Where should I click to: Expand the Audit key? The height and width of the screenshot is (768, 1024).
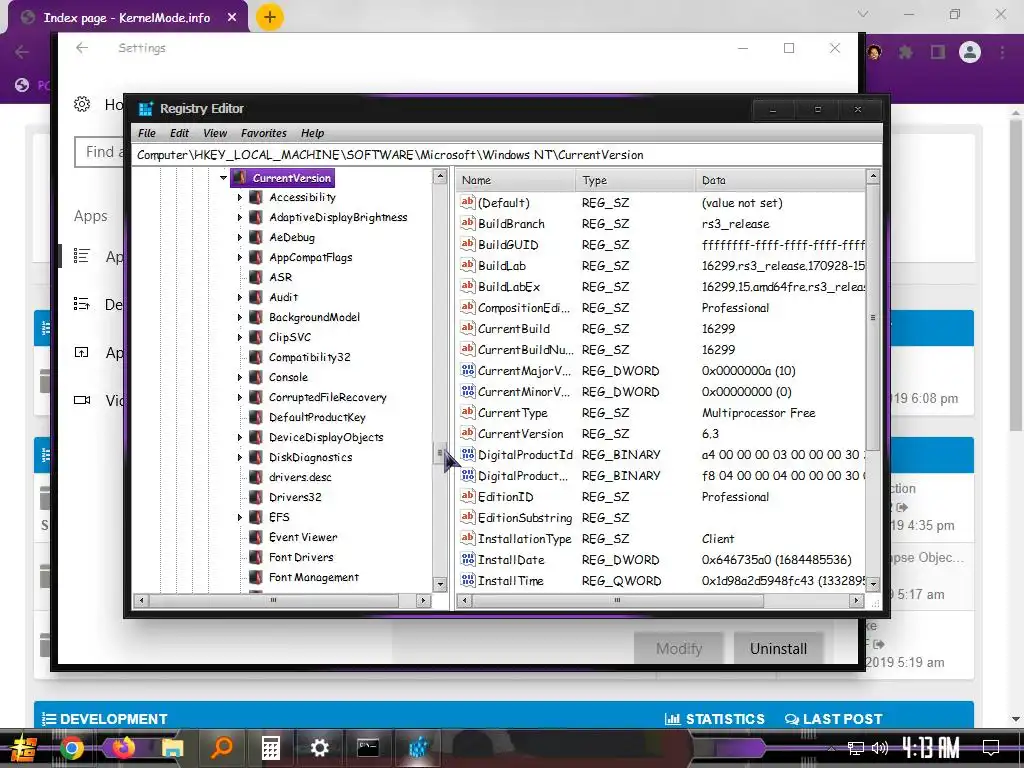(240, 297)
